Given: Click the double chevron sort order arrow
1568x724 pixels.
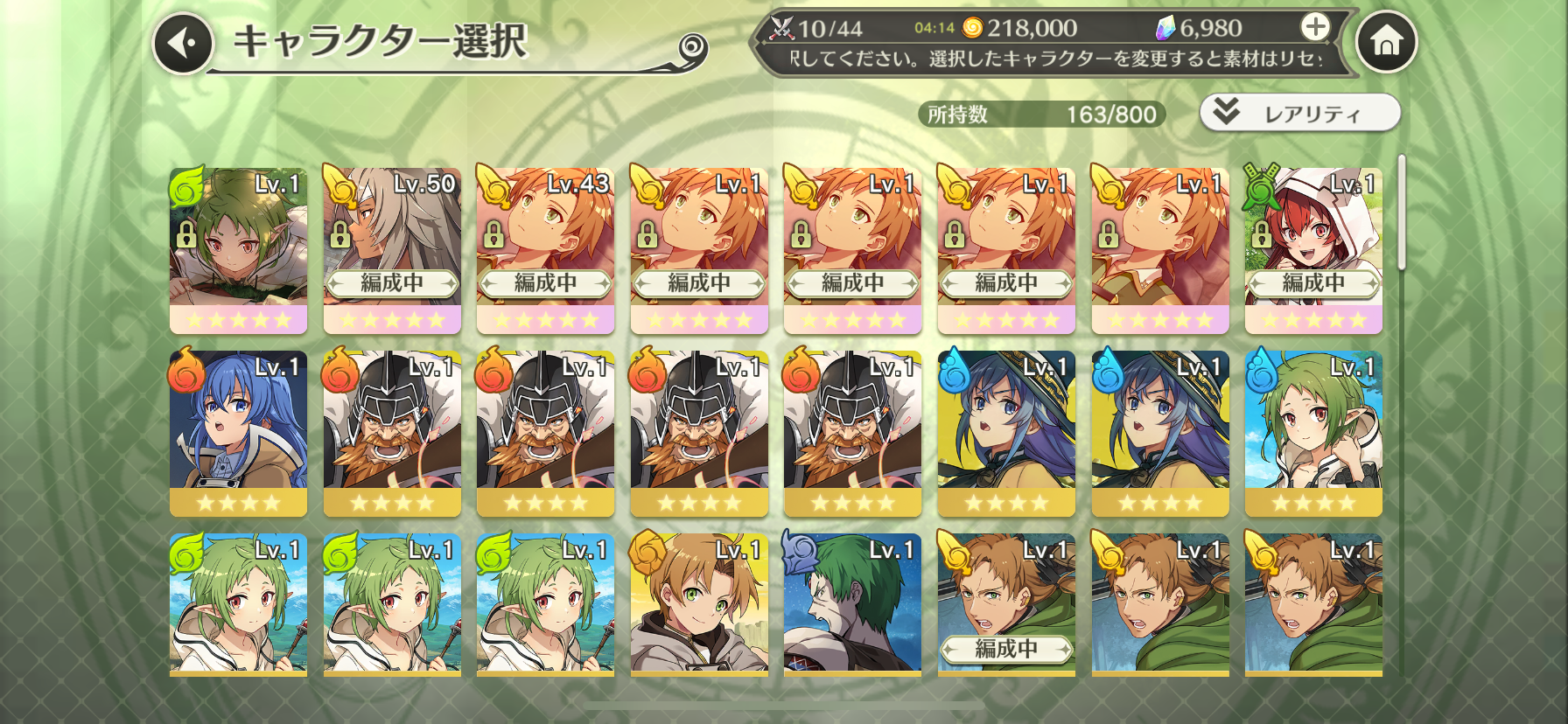Looking at the screenshot, I should (x=1226, y=111).
